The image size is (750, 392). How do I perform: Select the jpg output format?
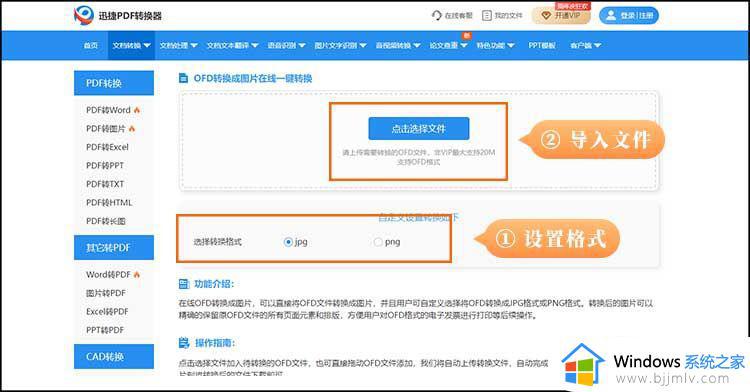pyautogui.click(x=287, y=242)
